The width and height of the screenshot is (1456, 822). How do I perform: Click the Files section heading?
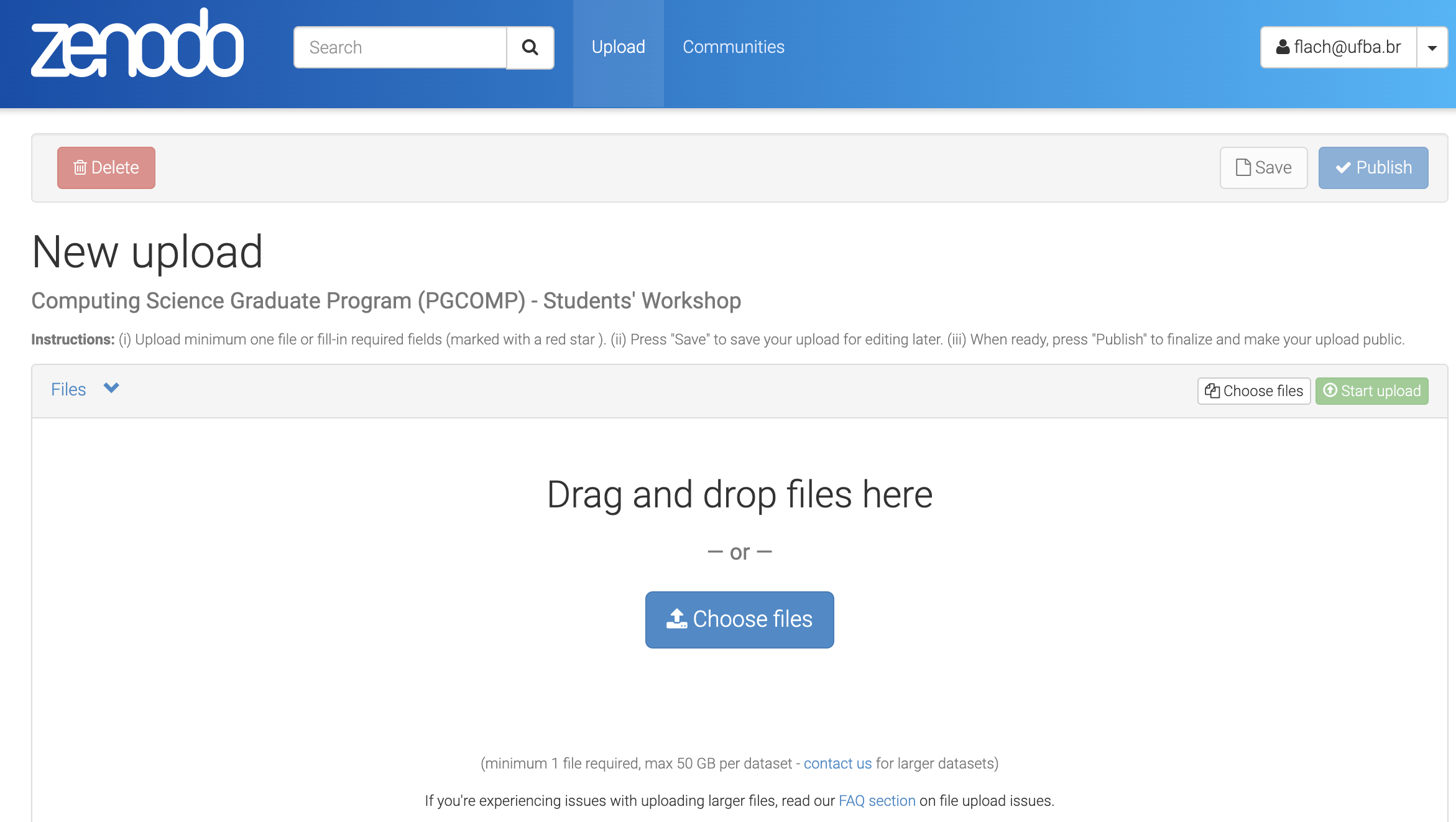click(x=68, y=390)
